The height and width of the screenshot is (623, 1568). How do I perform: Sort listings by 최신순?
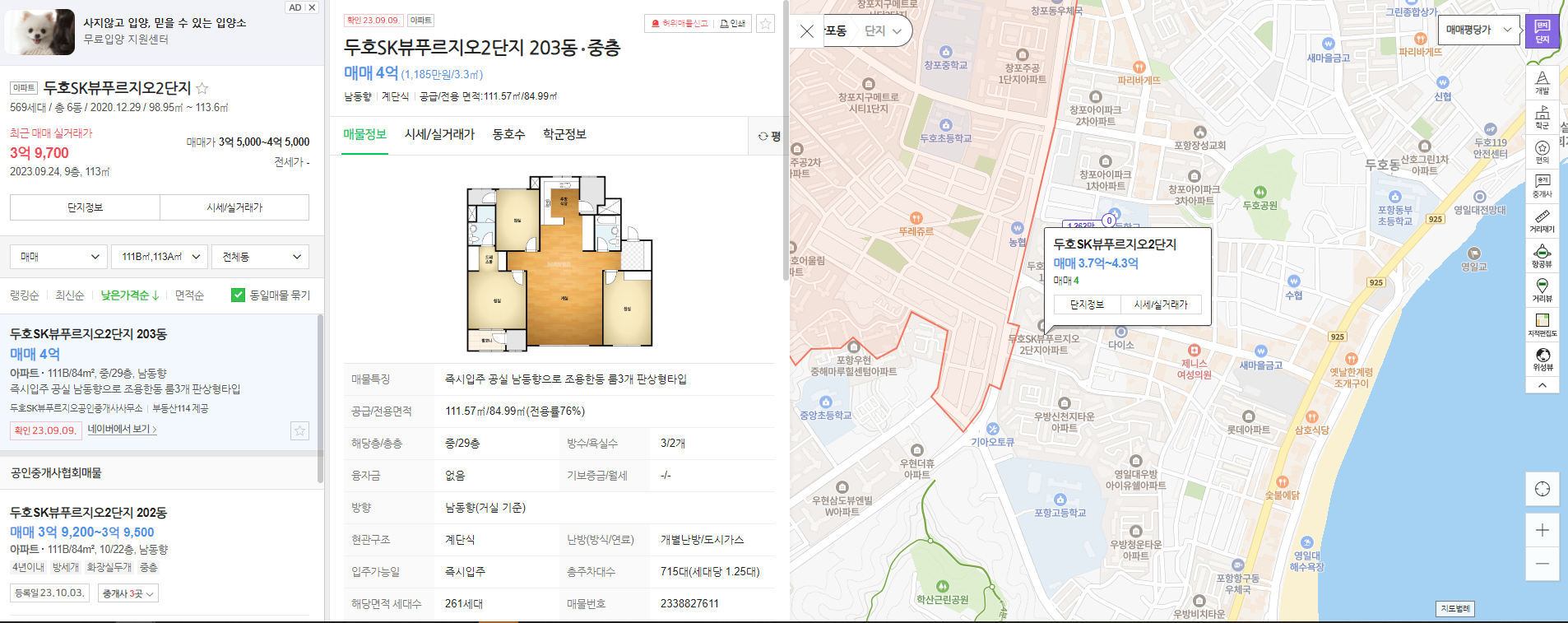tap(70, 295)
